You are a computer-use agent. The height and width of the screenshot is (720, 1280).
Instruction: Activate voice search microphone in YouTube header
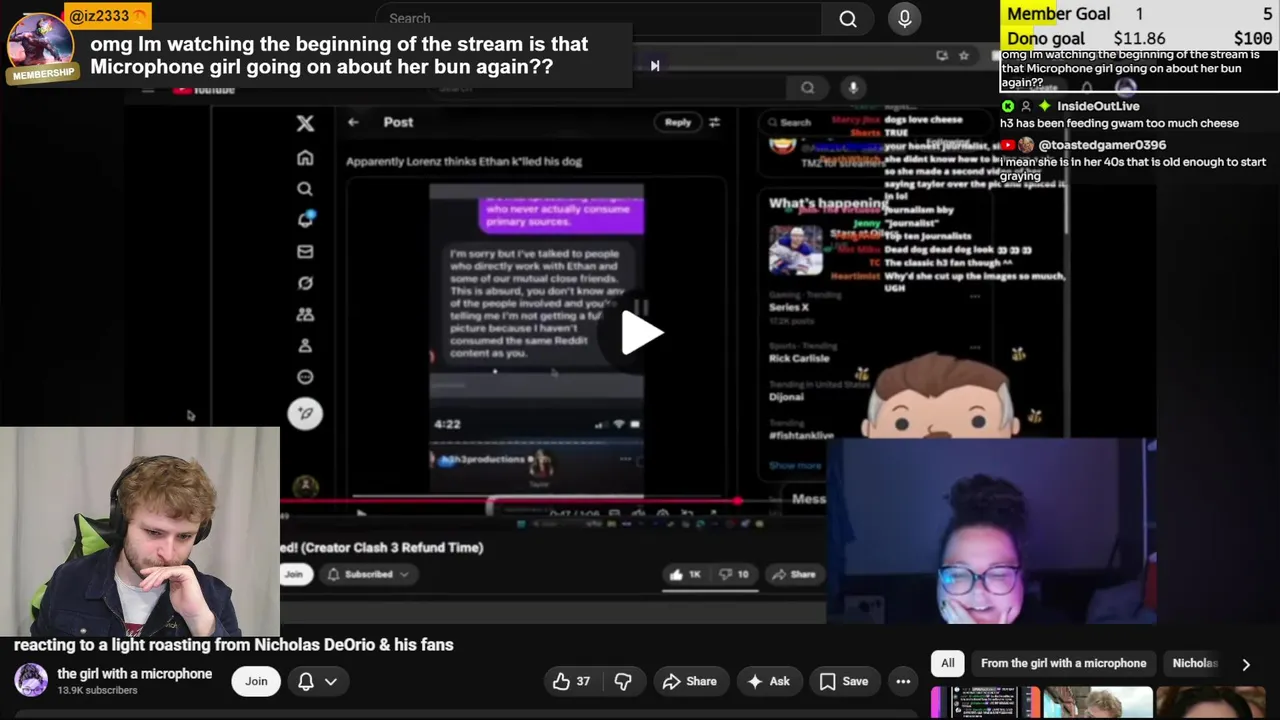click(x=904, y=18)
